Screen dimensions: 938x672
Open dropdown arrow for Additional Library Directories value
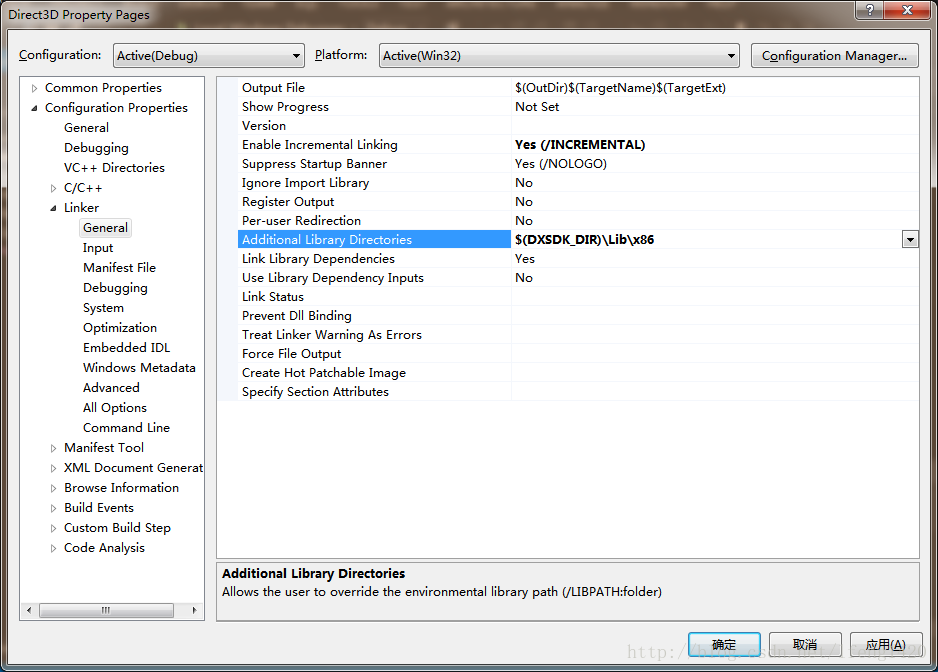click(910, 240)
